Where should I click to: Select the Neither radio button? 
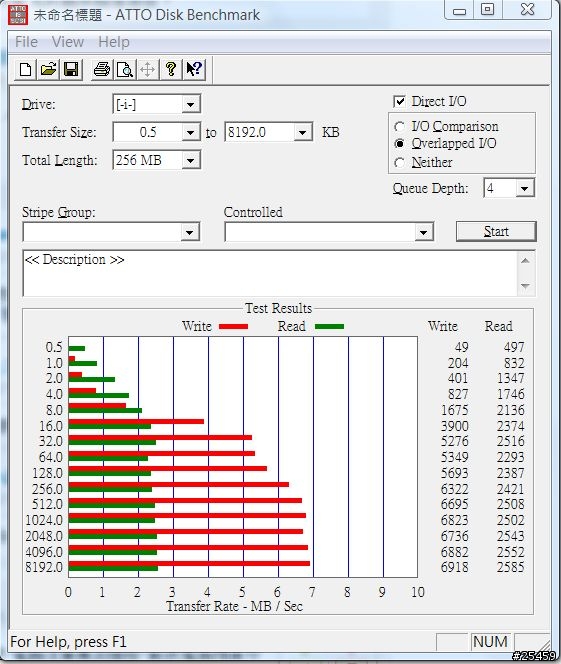(399, 162)
